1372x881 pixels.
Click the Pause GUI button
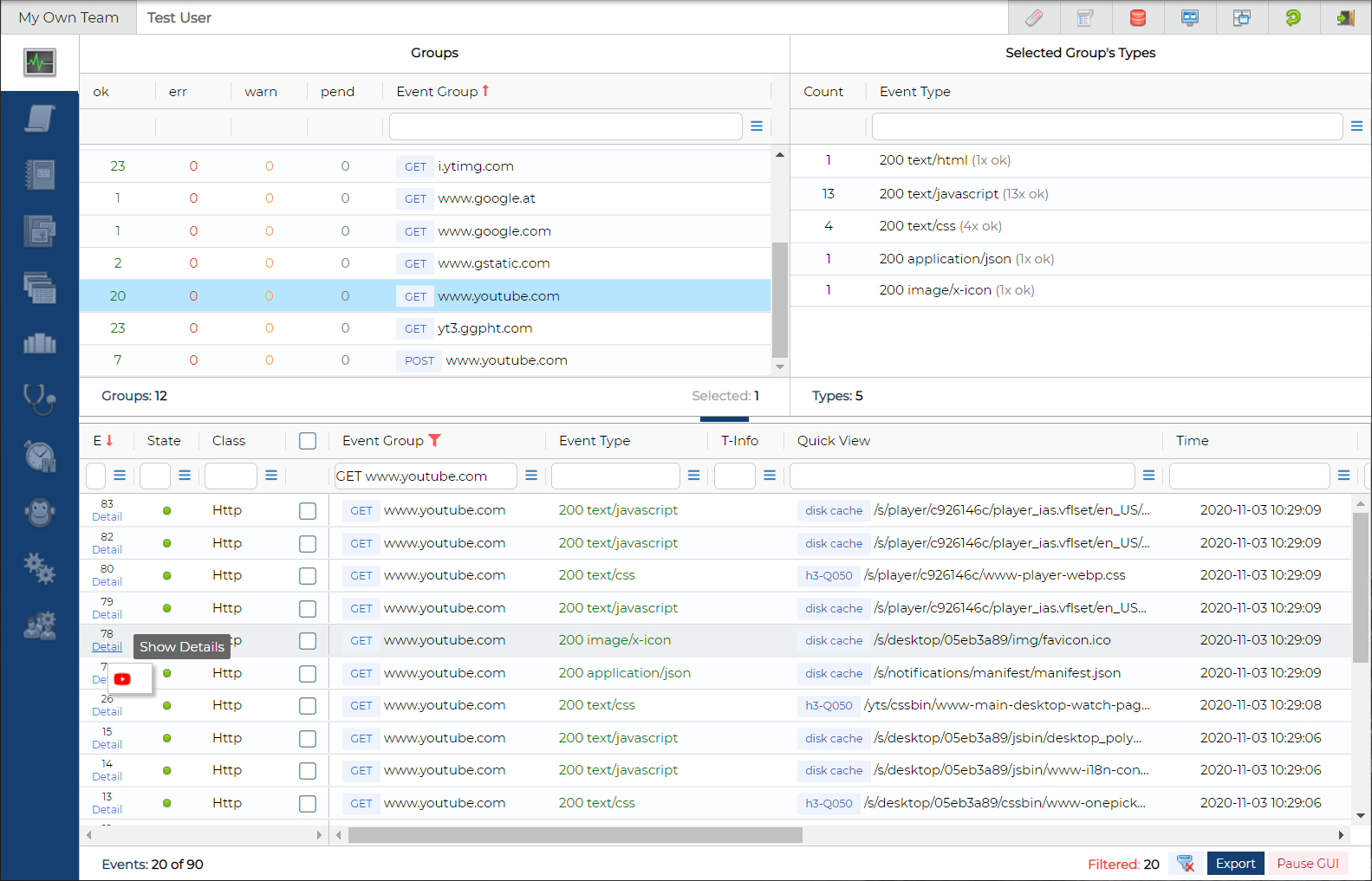(1308, 864)
